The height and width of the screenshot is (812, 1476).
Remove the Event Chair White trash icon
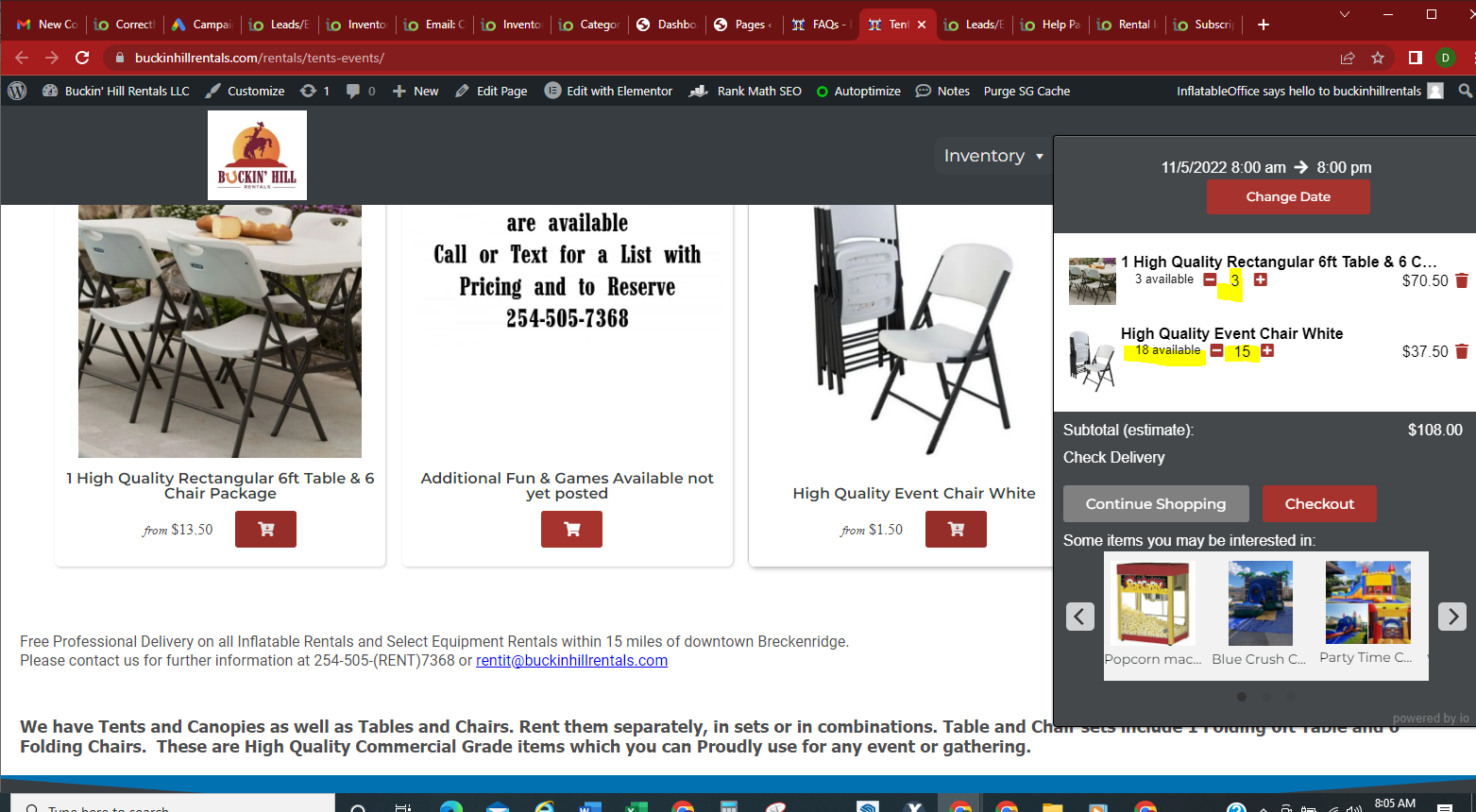(1462, 351)
